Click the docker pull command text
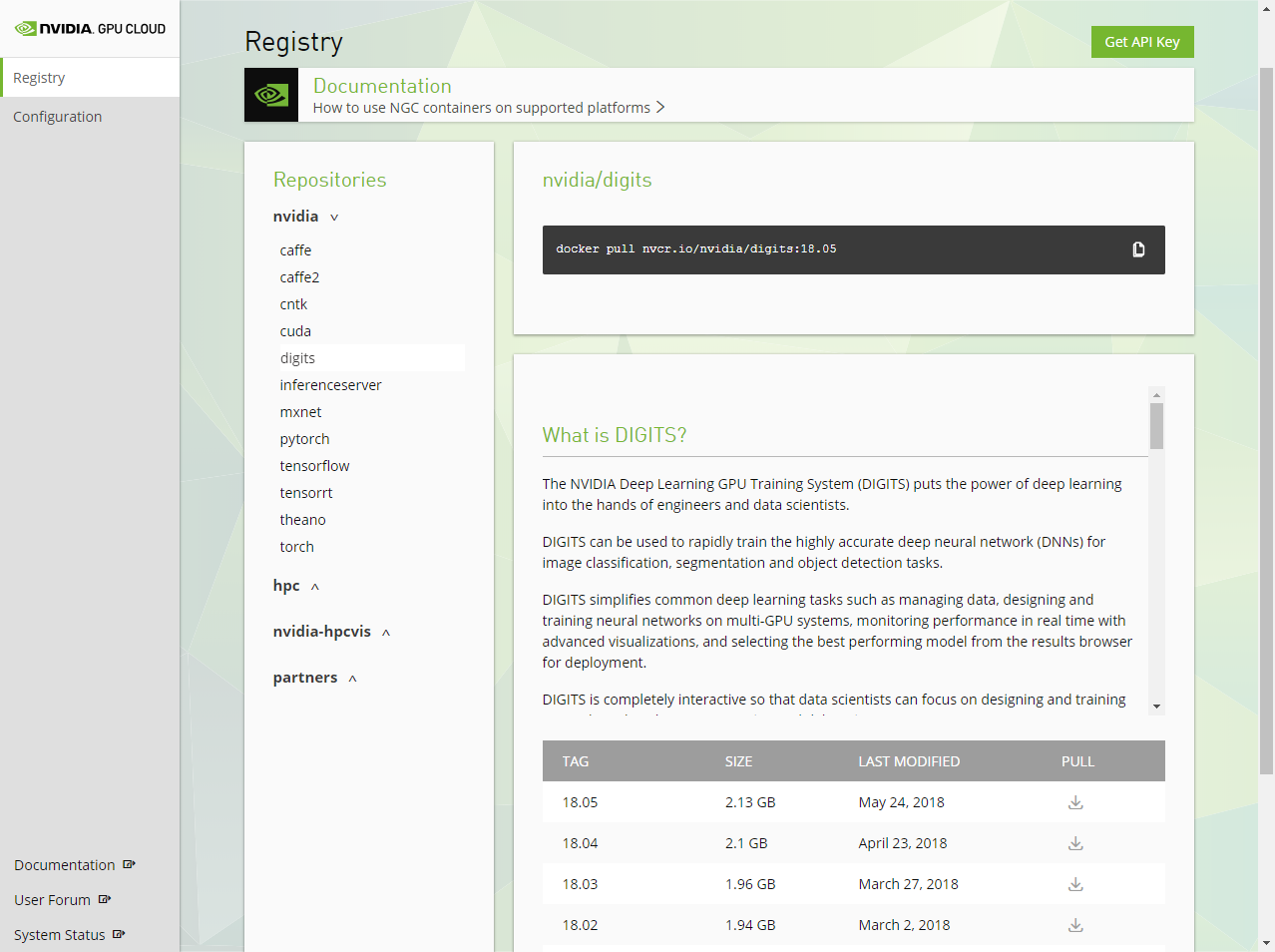The width and height of the screenshot is (1275, 952). point(696,249)
